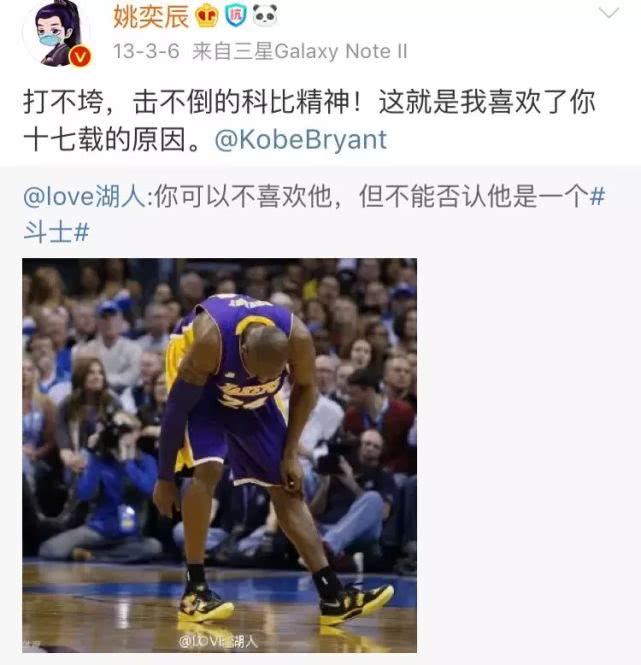Tap the blue shield badge icon
Image resolution: width=641 pixels, height=665 pixels.
[235, 16]
